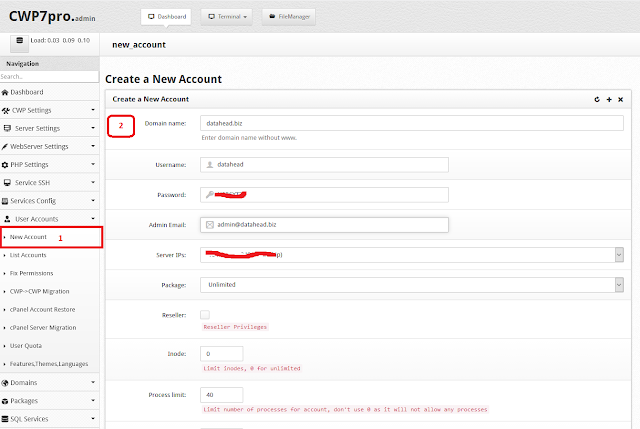Click the 'Reseller Privileges' hint text

pos(235,327)
